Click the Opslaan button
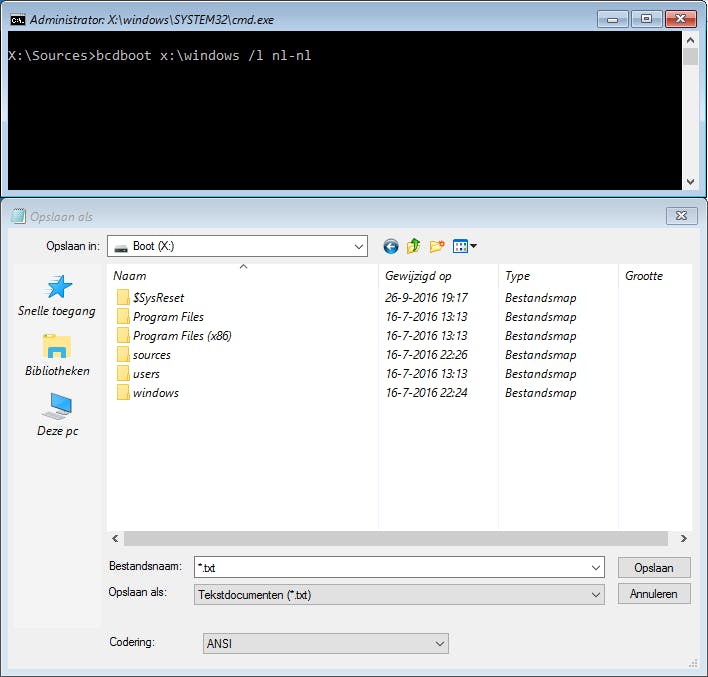The width and height of the screenshot is (708, 677). pyautogui.click(x=654, y=568)
